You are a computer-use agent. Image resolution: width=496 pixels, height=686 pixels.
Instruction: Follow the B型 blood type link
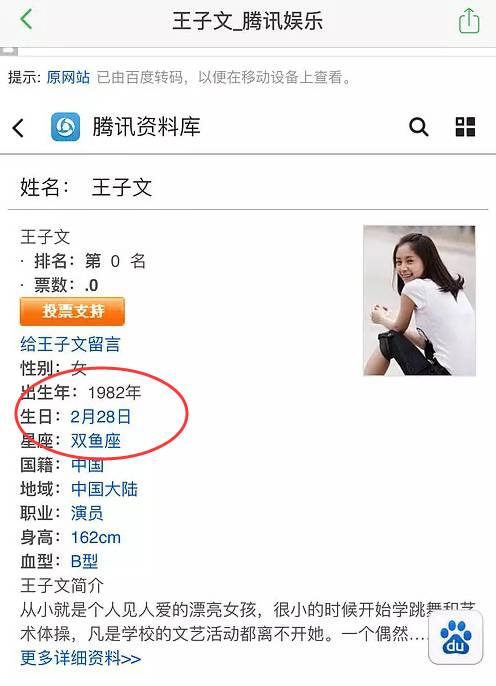[x=84, y=561]
